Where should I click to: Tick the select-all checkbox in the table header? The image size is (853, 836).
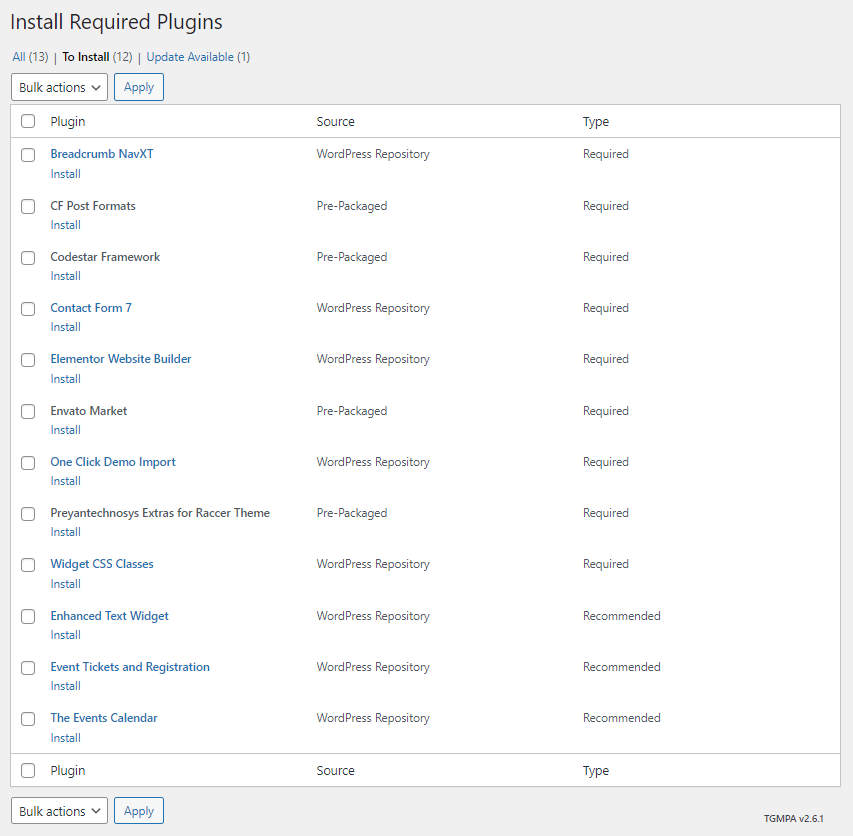pos(28,121)
